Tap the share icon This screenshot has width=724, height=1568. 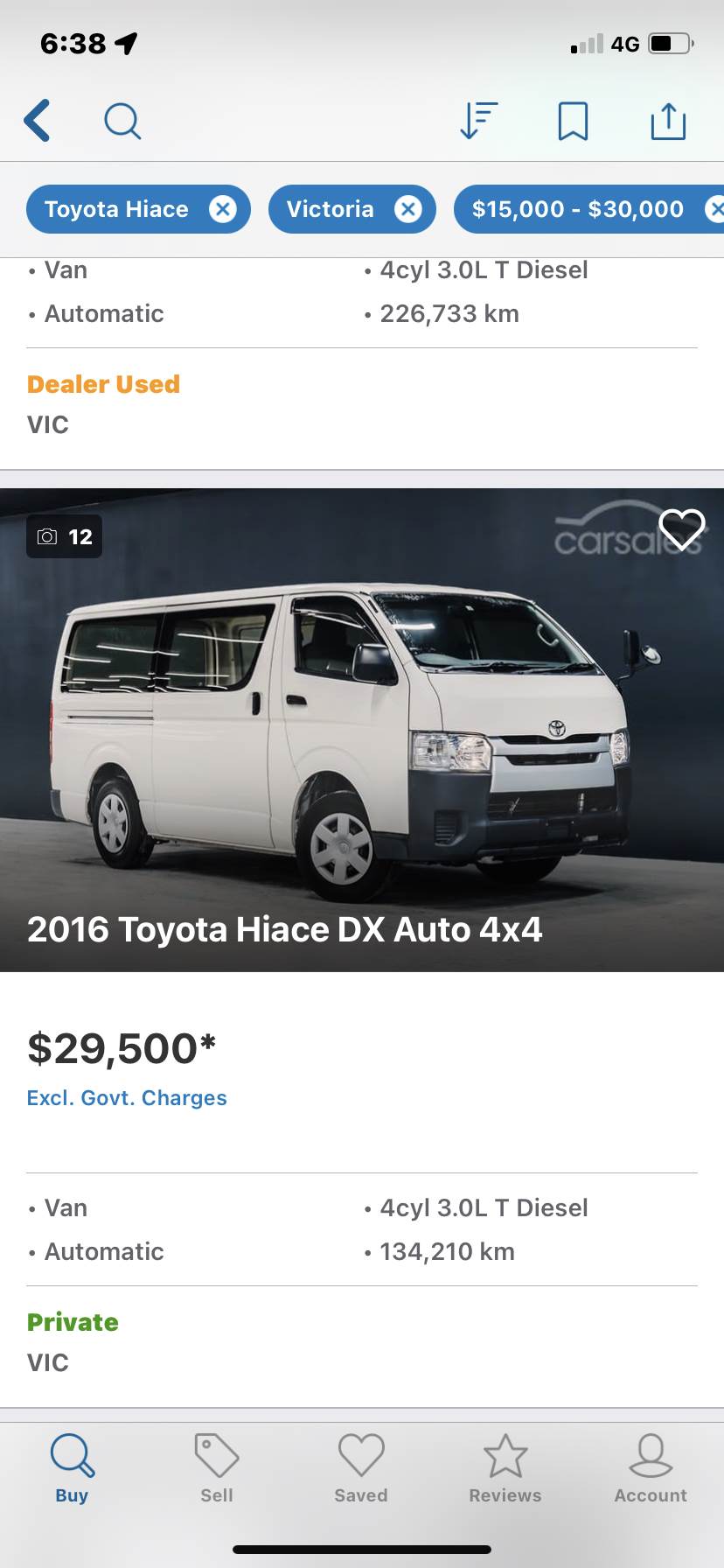pos(669,121)
